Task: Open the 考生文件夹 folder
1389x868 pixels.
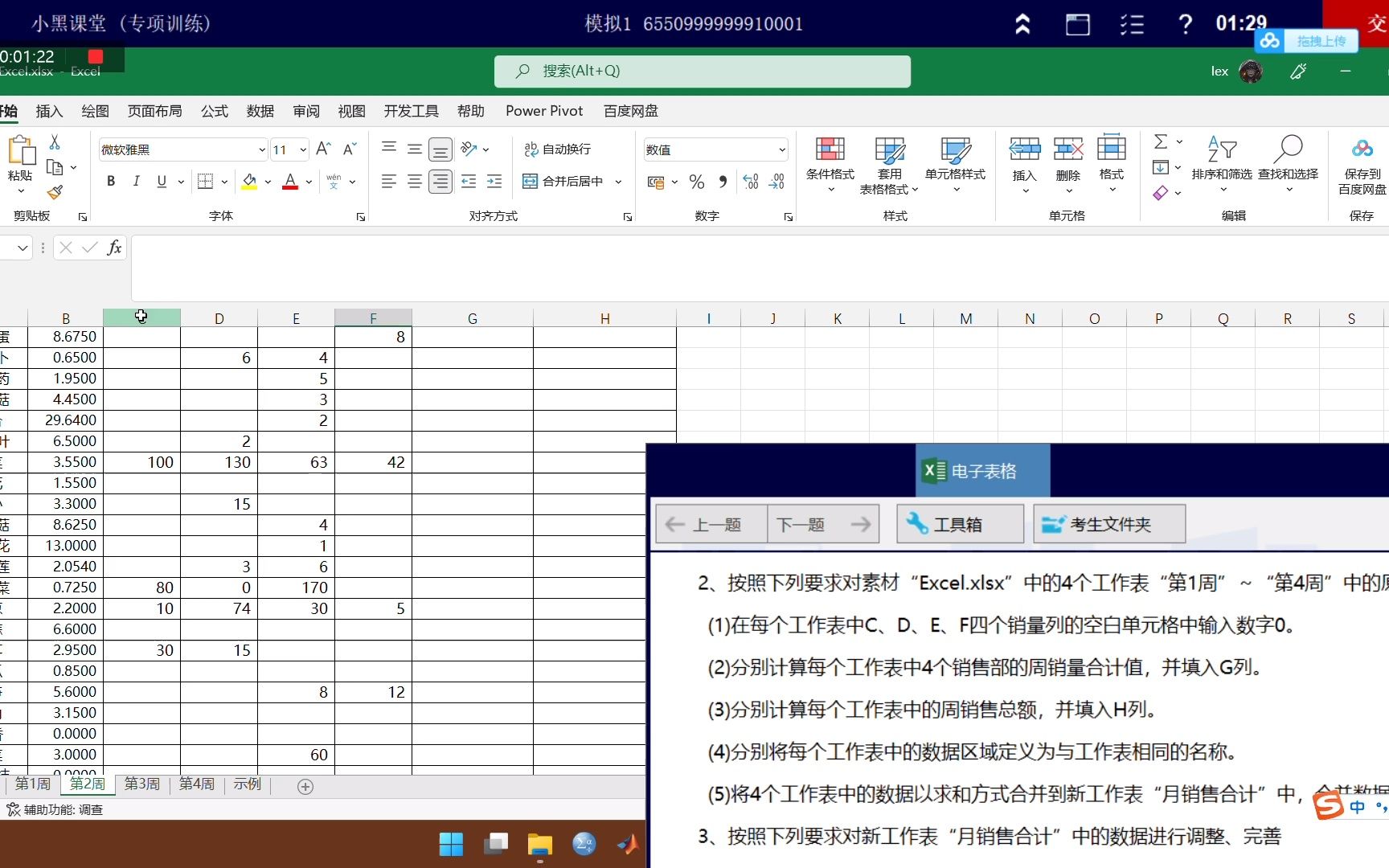Action: (x=1108, y=523)
